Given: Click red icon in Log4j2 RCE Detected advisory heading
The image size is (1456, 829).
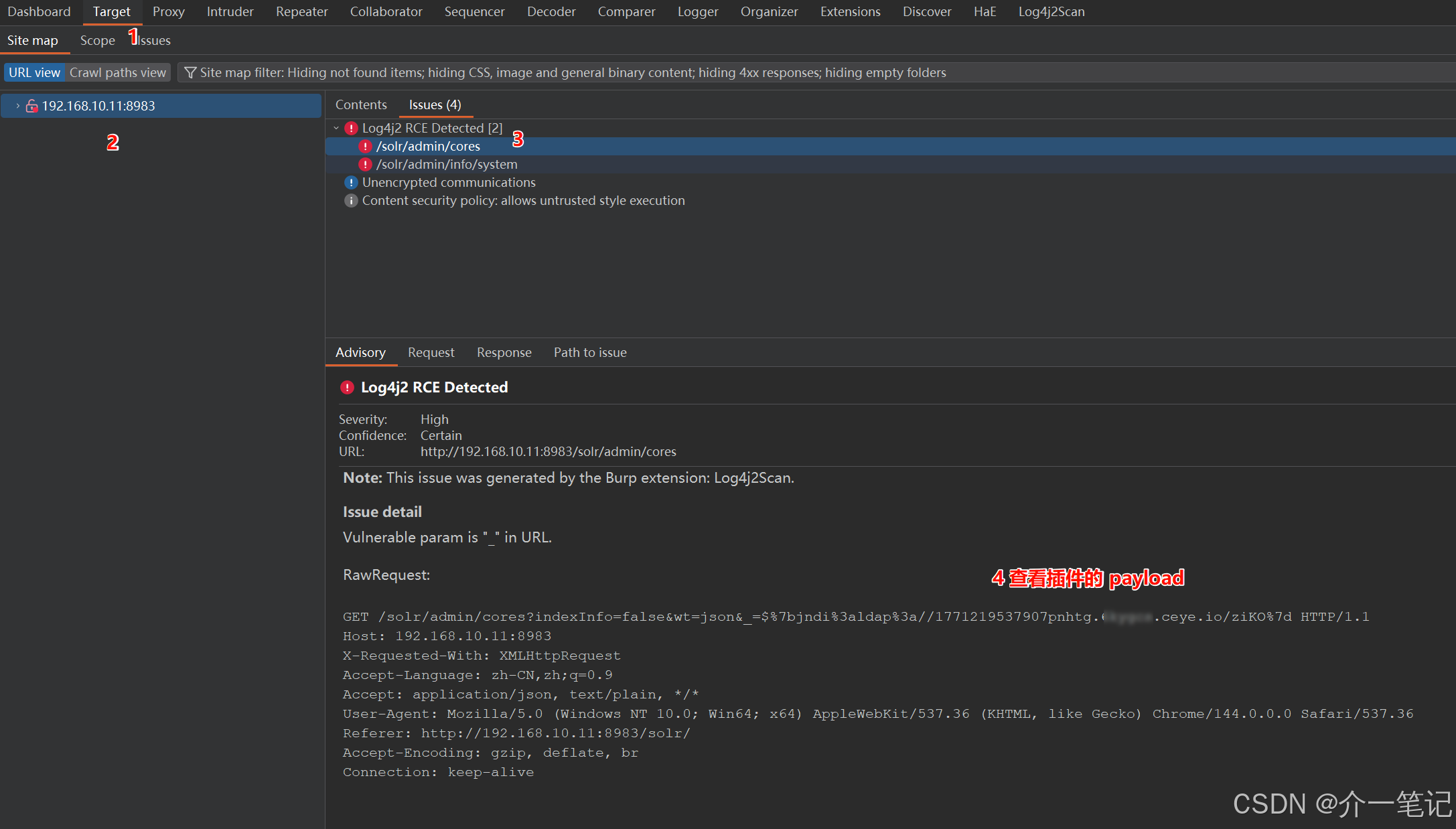Looking at the screenshot, I should coord(347,387).
